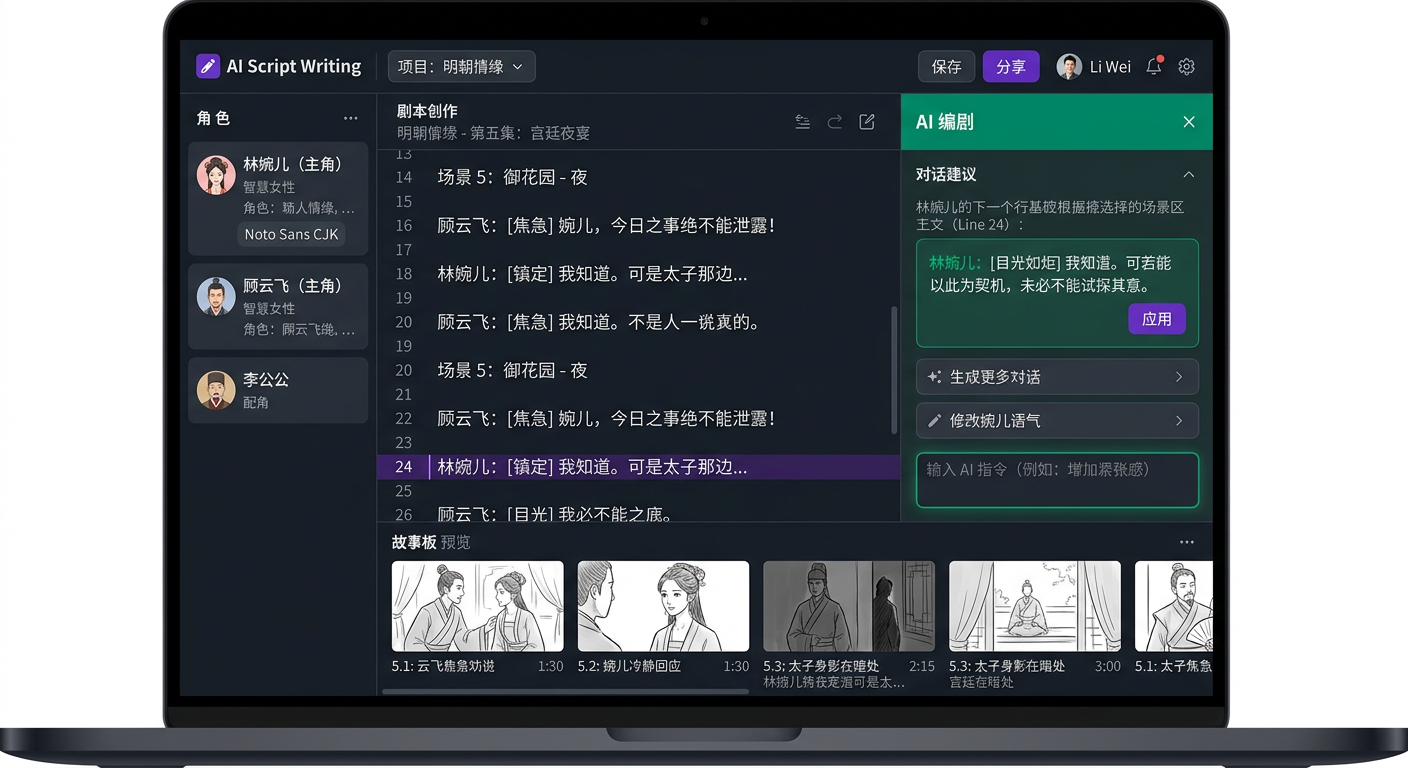Click line 18 林婉儿 [镇定] dialogue
1408x768 pixels.
pyautogui.click(x=592, y=273)
